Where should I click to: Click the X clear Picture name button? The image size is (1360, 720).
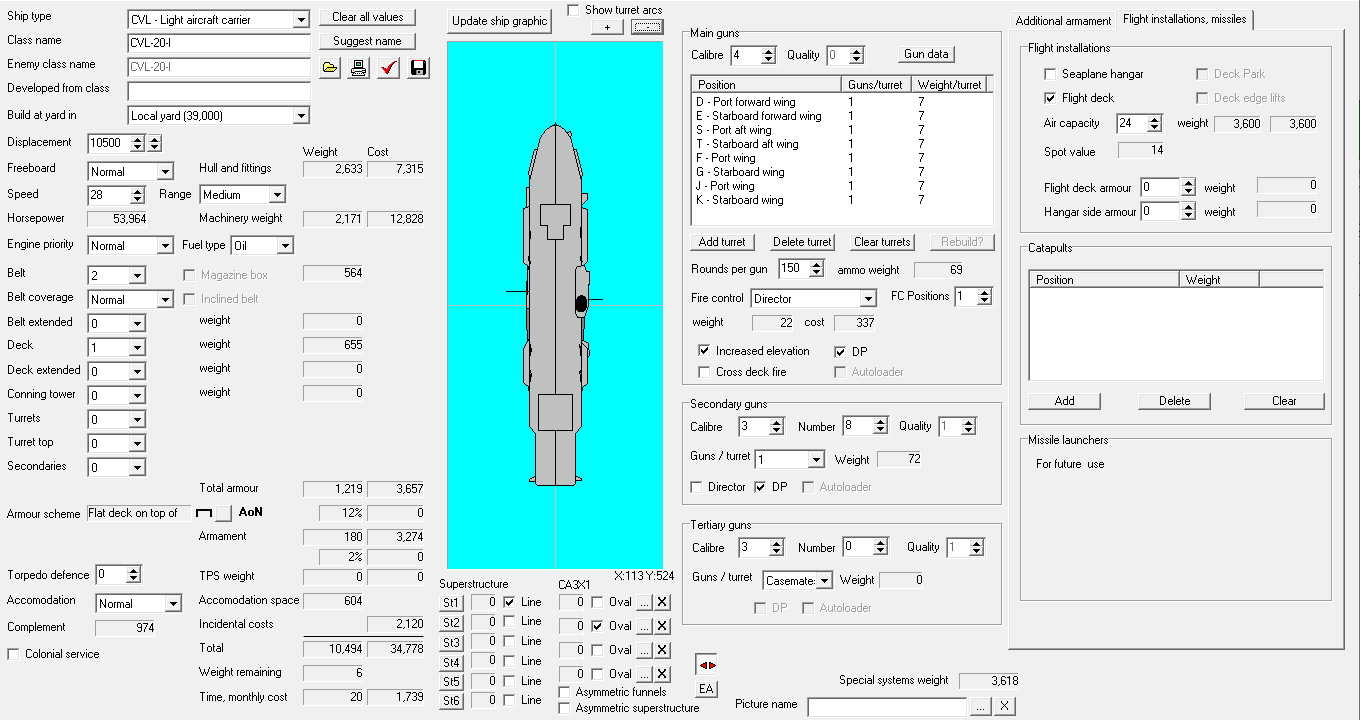[1005, 706]
